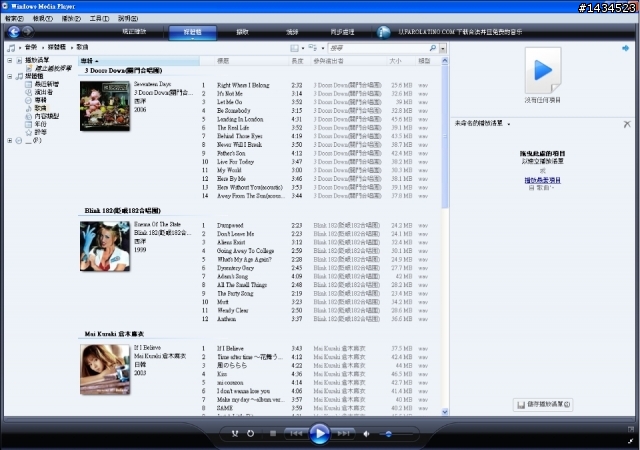Open the File menu
Image resolution: width=640 pixels, height=450 pixels.
(14, 18)
